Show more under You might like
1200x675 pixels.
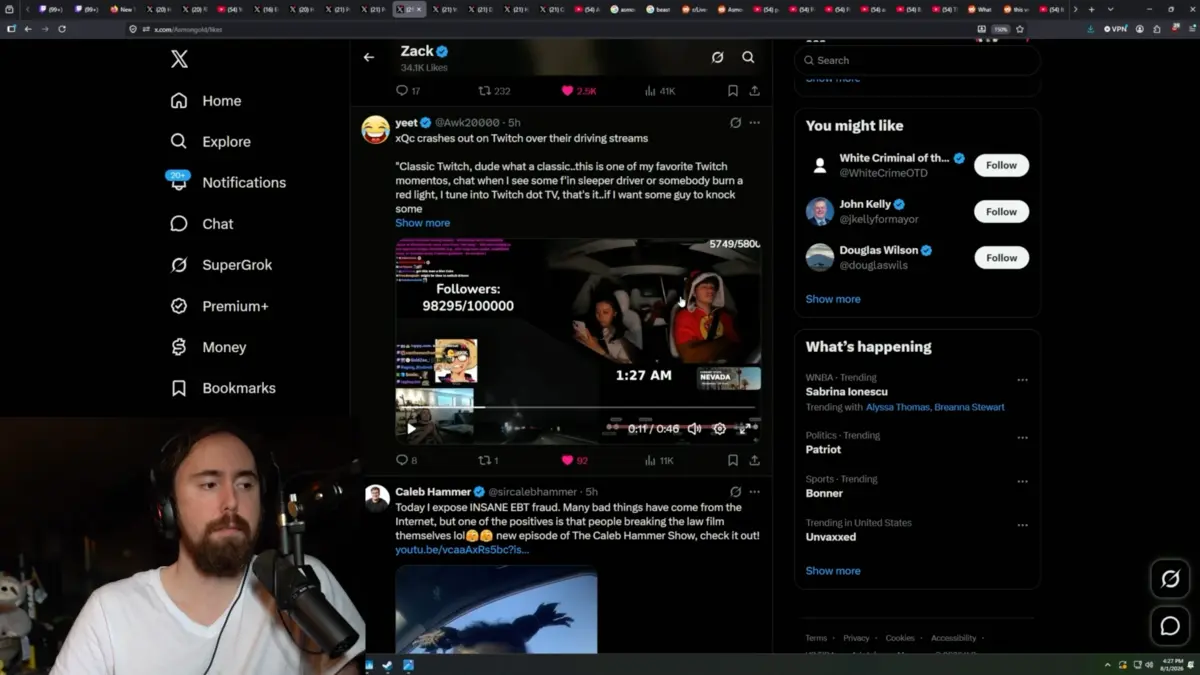[x=833, y=299]
